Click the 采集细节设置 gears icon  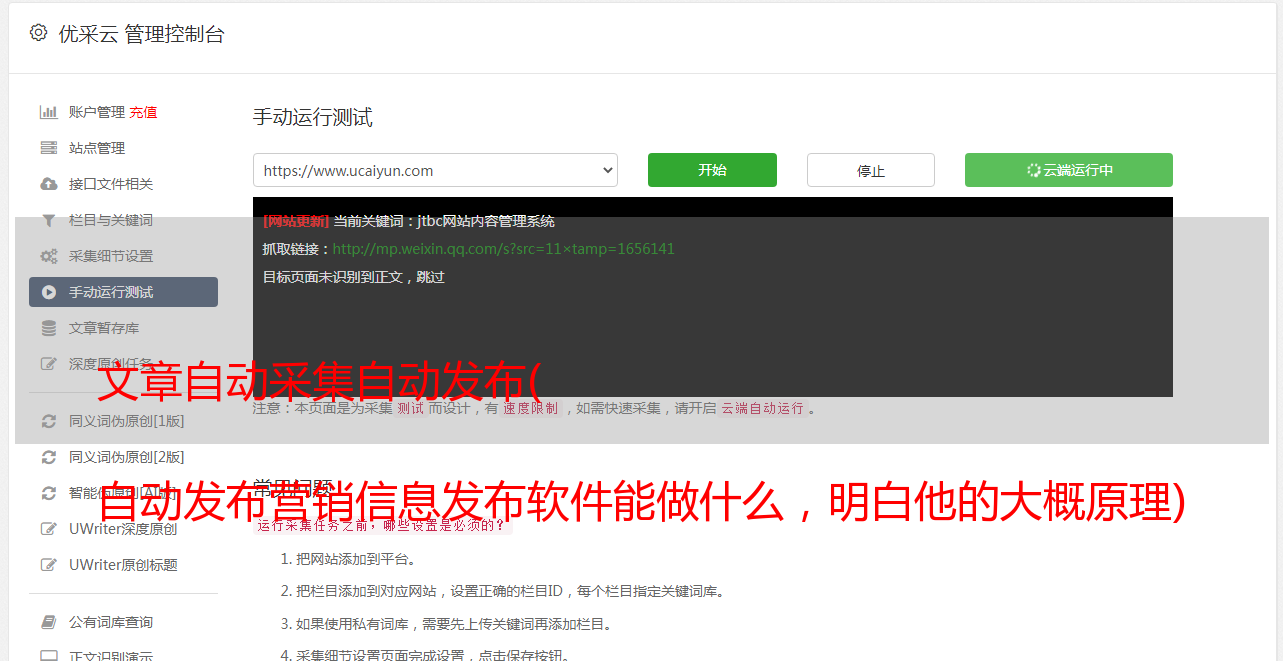tap(48, 256)
